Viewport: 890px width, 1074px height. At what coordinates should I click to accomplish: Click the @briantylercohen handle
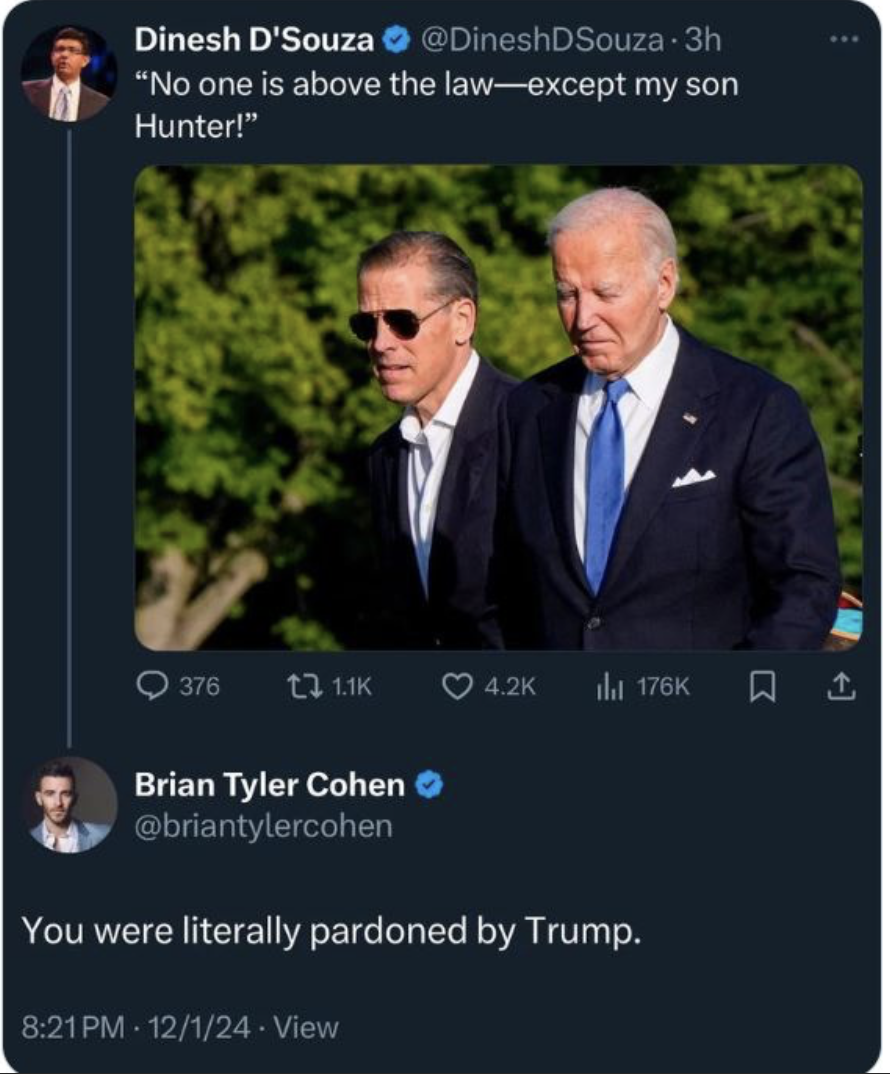coord(263,826)
